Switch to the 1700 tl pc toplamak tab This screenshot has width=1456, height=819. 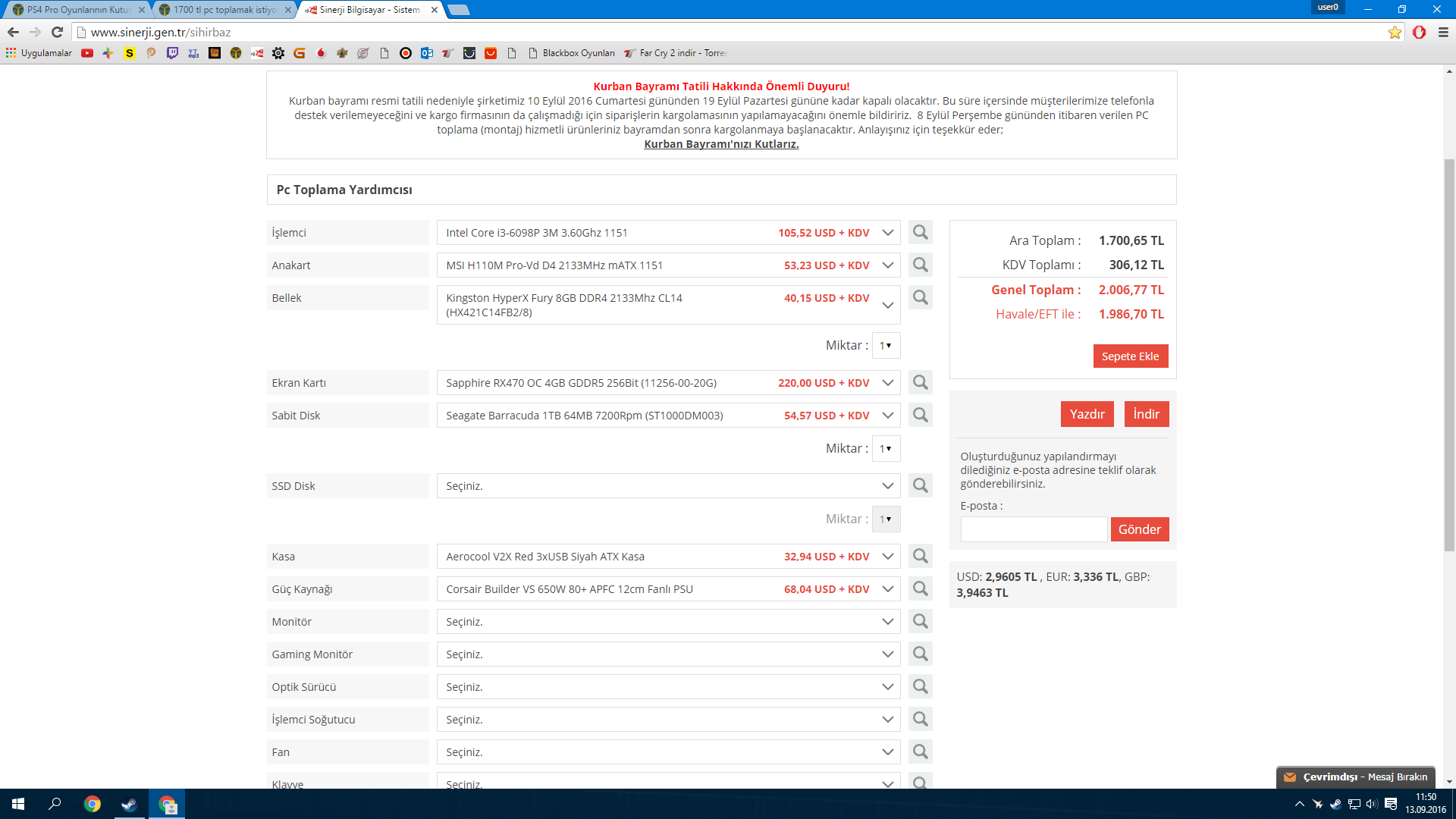pyautogui.click(x=222, y=10)
